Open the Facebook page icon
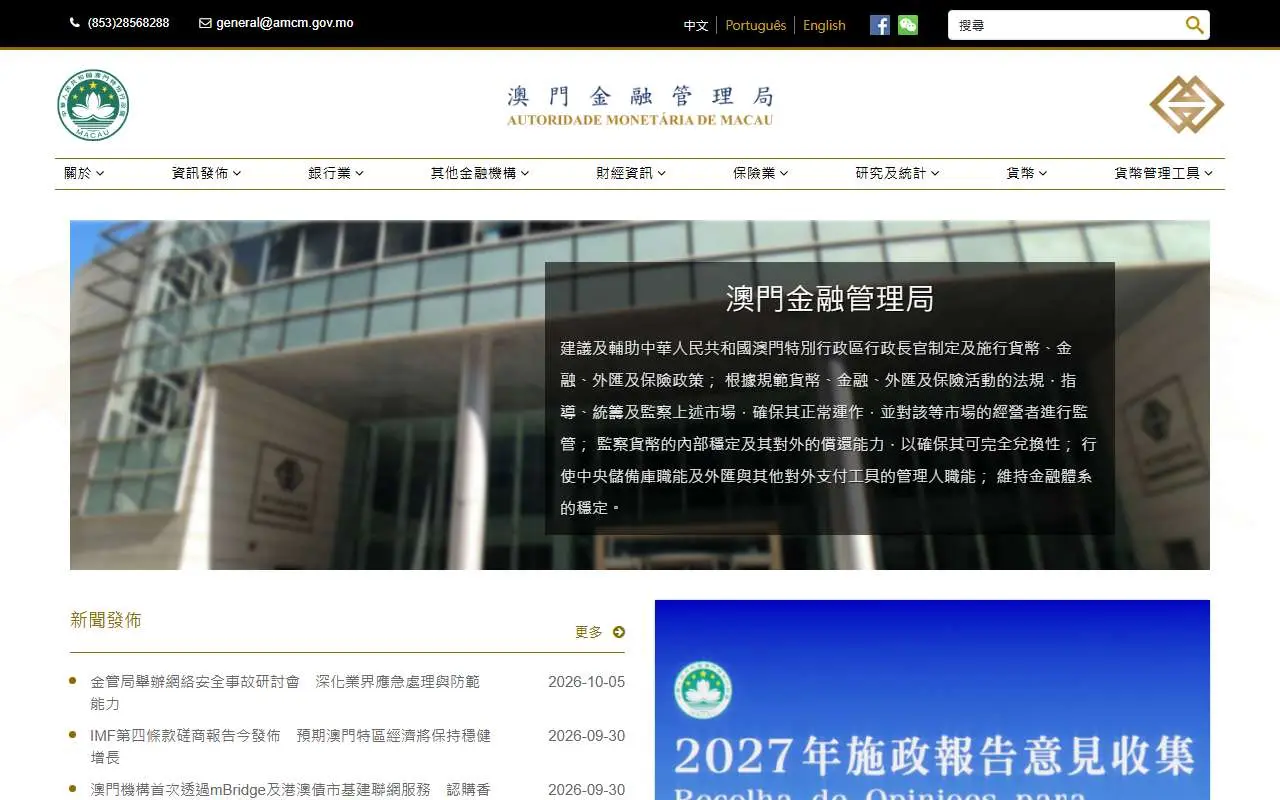 [x=880, y=25]
